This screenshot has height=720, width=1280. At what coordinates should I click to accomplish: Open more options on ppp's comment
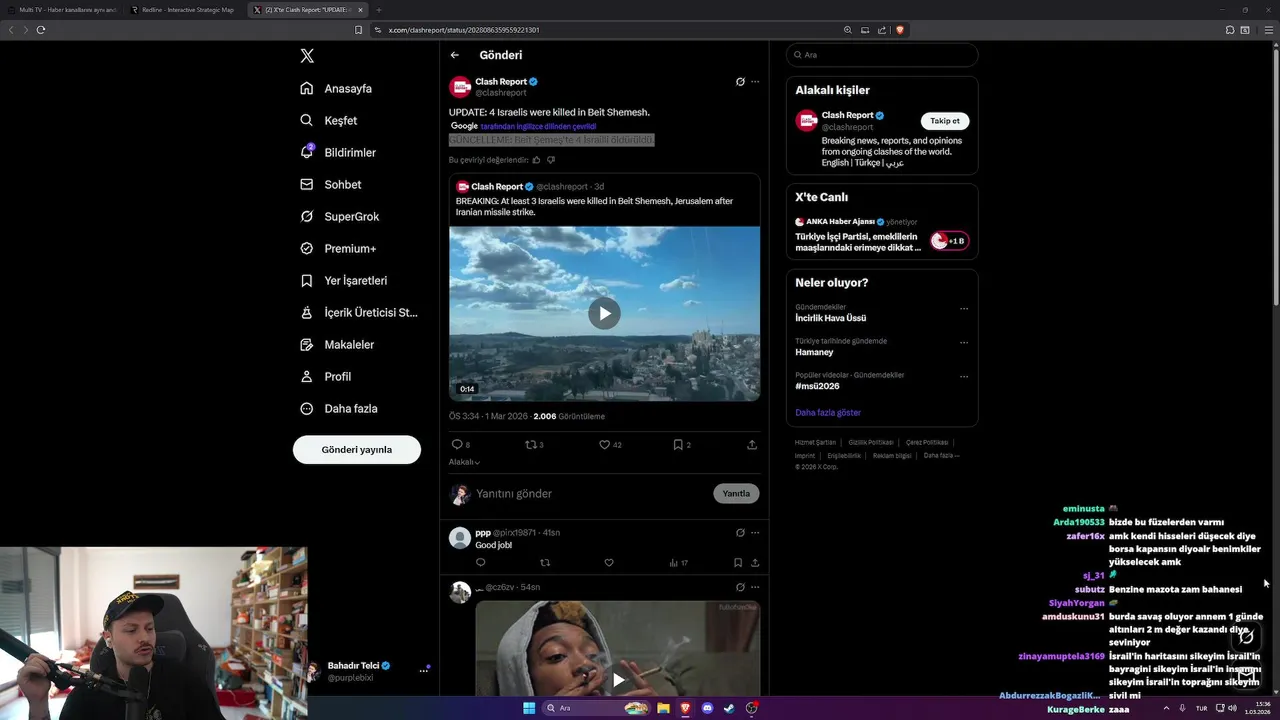coord(755,533)
